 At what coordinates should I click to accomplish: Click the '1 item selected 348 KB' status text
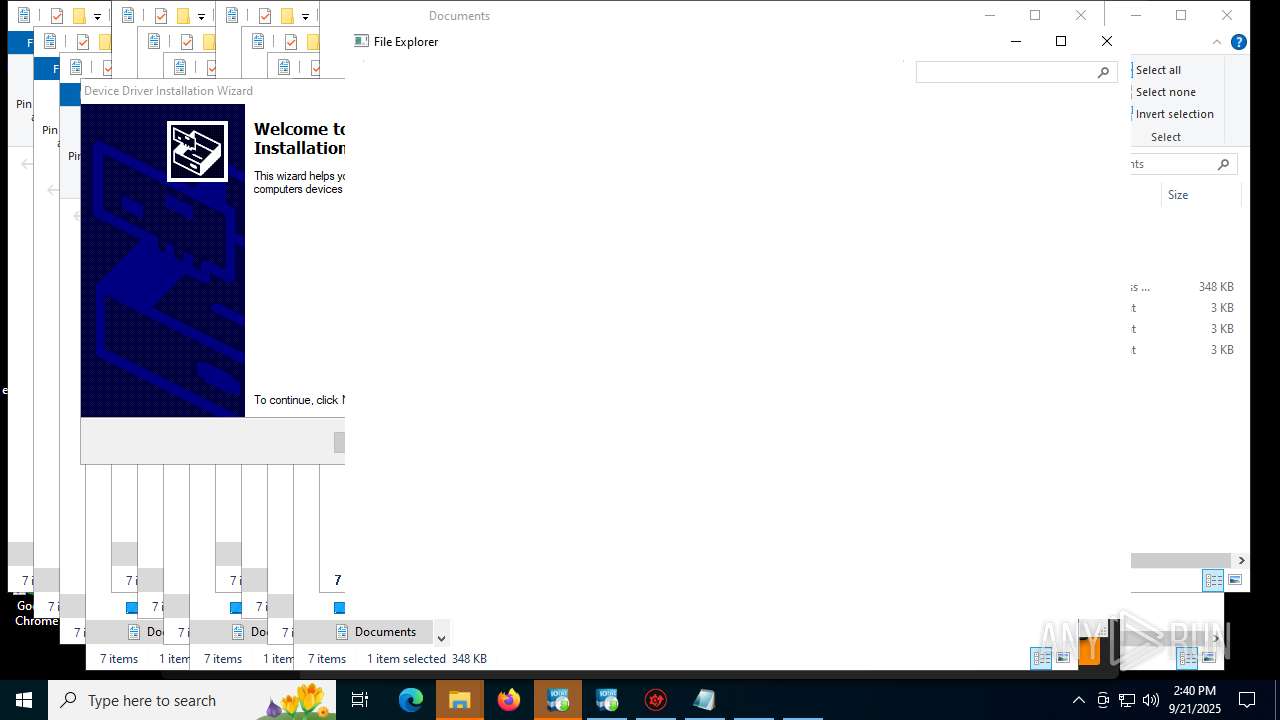tap(427, 659)
